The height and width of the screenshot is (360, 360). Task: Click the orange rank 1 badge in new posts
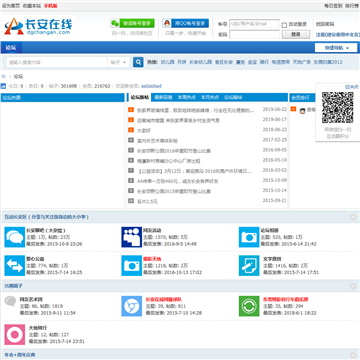coord(131,110)
